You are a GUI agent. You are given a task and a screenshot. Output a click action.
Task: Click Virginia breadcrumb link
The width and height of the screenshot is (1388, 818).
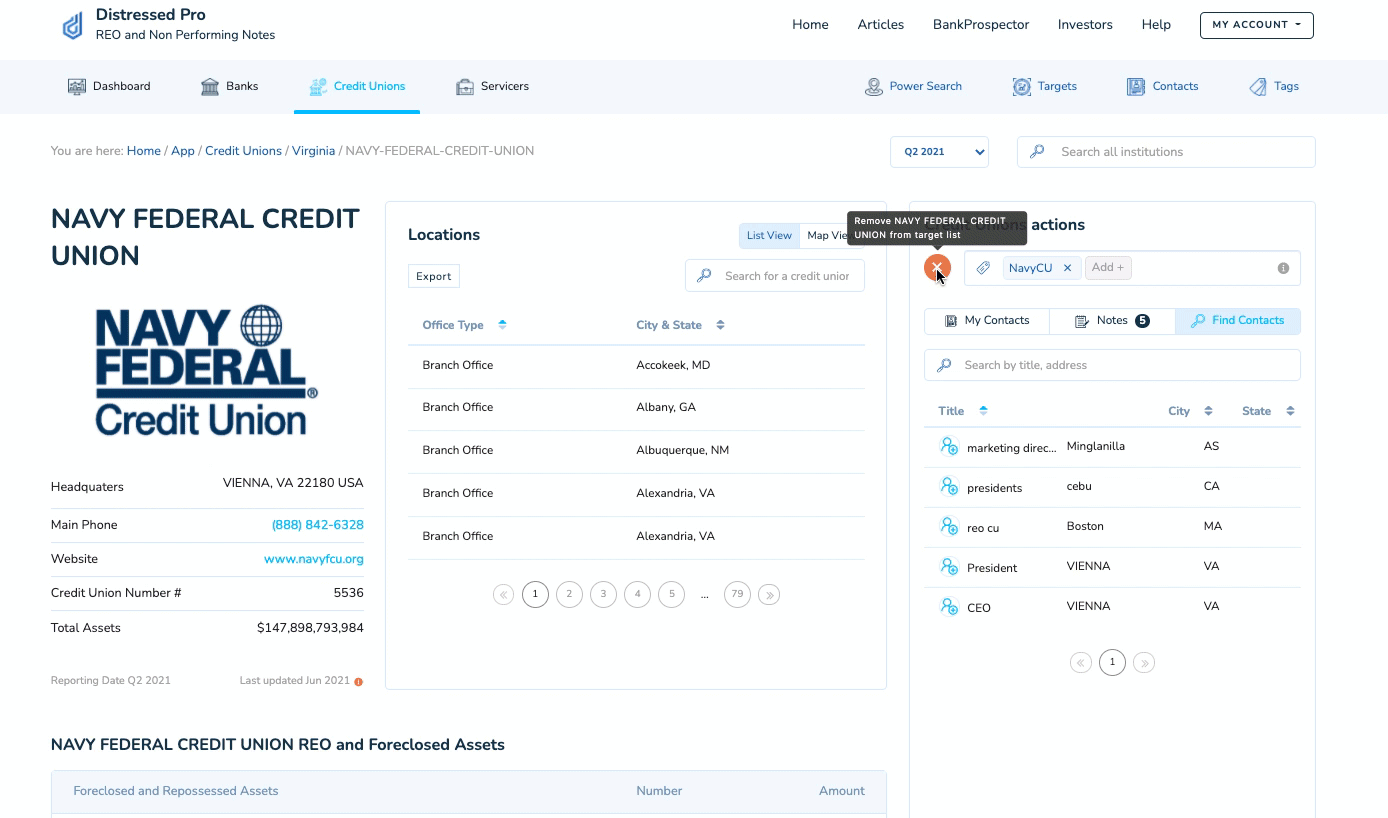point(313,151)
